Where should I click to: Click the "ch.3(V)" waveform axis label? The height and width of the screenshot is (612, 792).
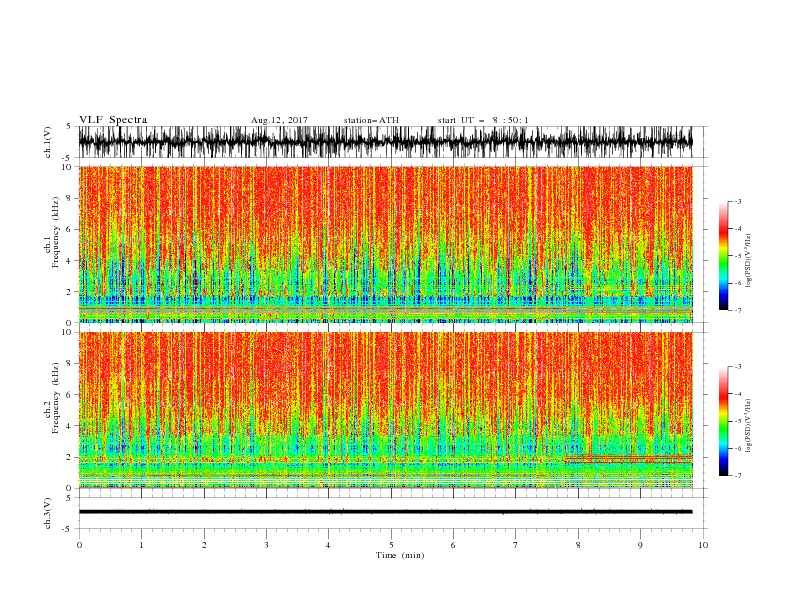[x=48, y=513]
